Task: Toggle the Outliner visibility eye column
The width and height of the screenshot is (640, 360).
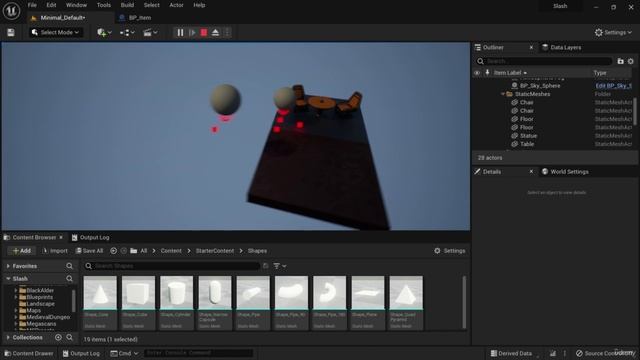Action: (x=477, y=73)
